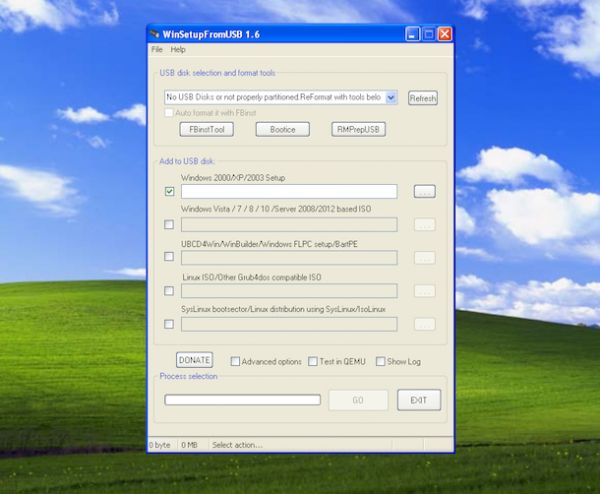Open the Help menu
This screenshot has height=494, width=600.
(x=178, y=49)
